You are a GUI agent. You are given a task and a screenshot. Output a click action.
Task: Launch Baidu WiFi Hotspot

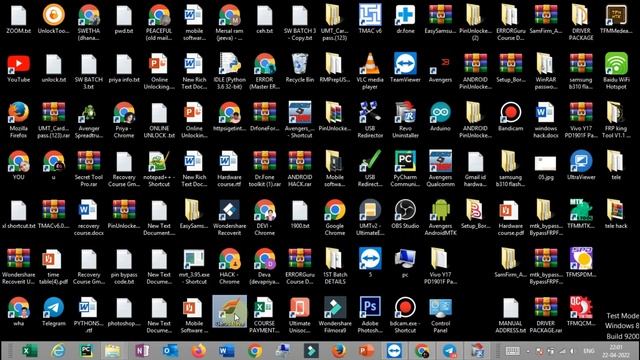click(x=616, y=71)
